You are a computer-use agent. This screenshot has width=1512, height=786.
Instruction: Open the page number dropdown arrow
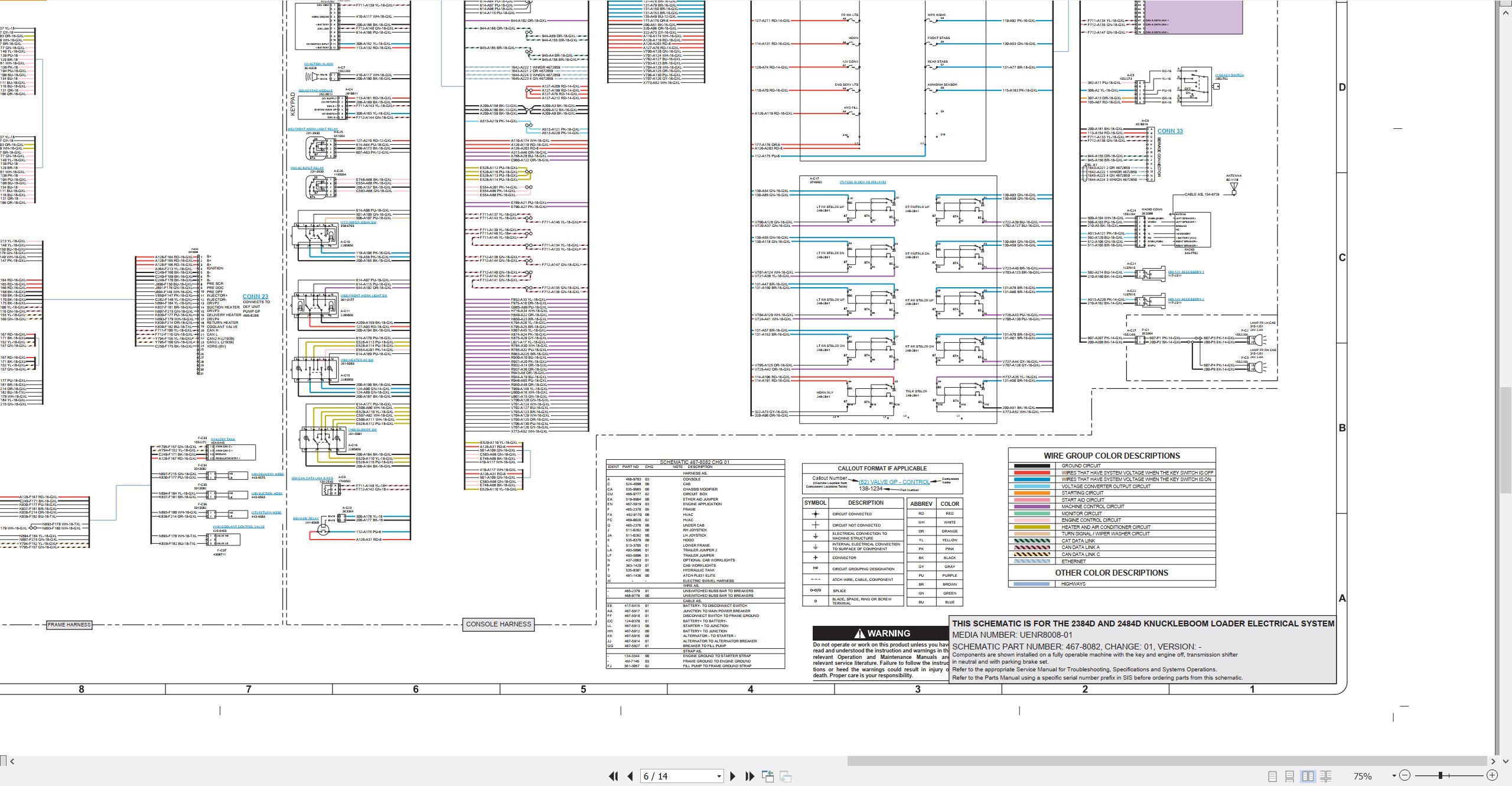pyautogui.click(x=719, y=777)
